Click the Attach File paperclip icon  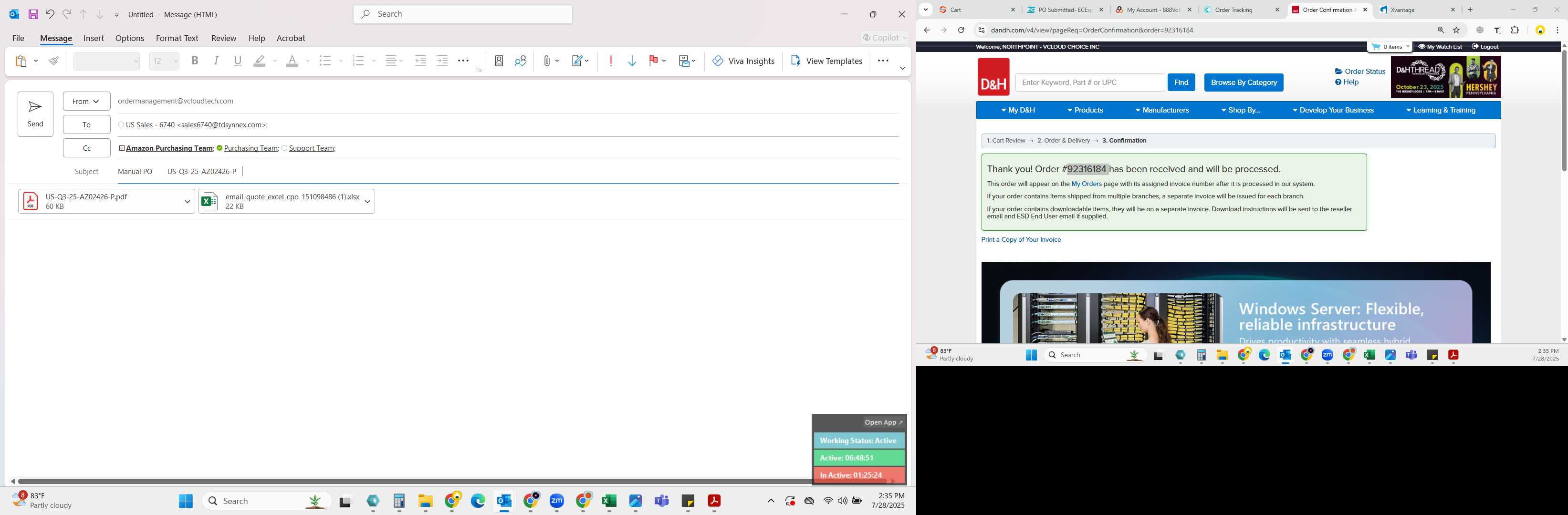[547, 61]
